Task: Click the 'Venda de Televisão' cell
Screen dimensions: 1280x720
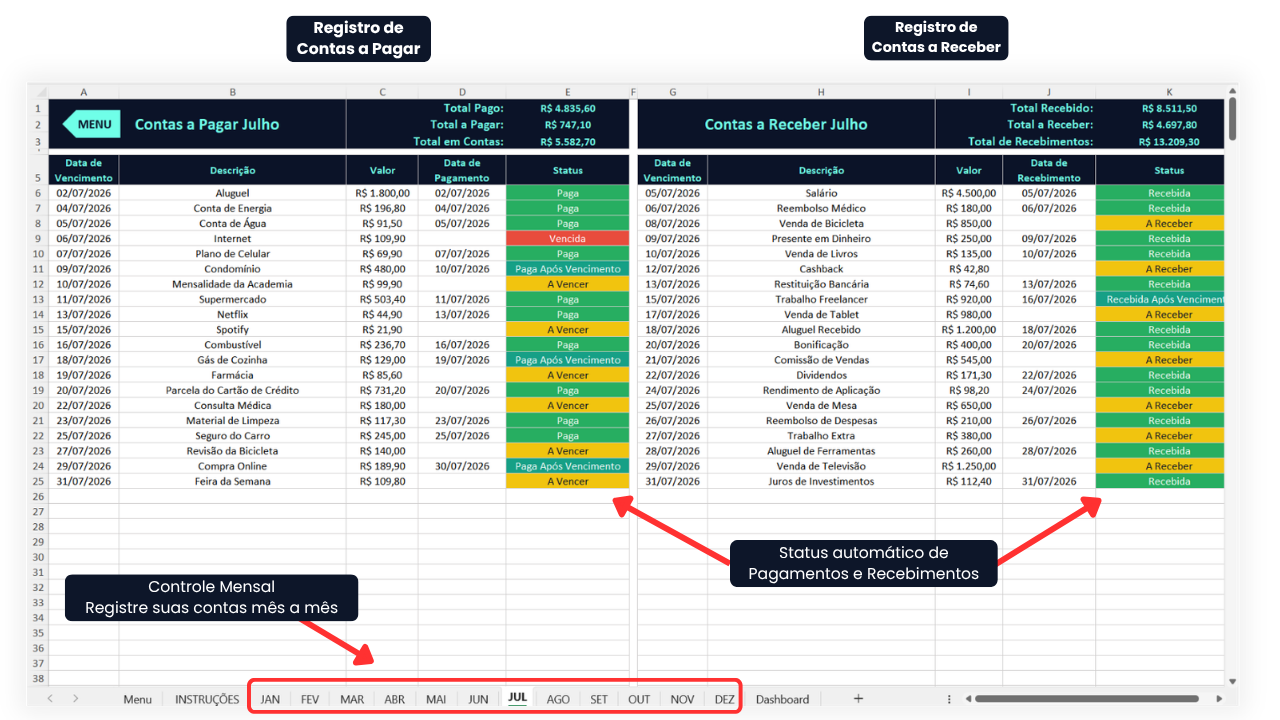Action: tap(821, 466)
